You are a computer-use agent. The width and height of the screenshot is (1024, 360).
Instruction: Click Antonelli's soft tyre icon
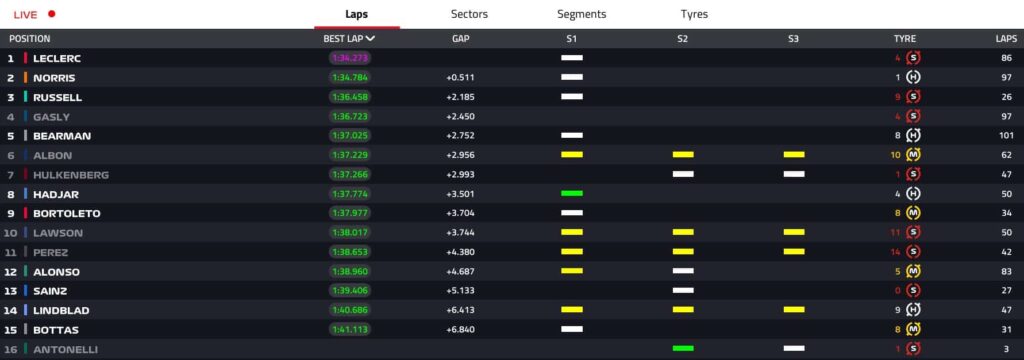(x=914, y=349)
